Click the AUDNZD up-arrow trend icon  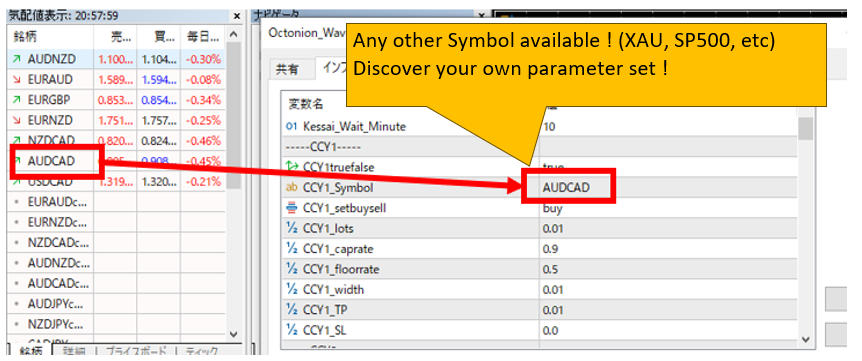[x=17, y=59]
